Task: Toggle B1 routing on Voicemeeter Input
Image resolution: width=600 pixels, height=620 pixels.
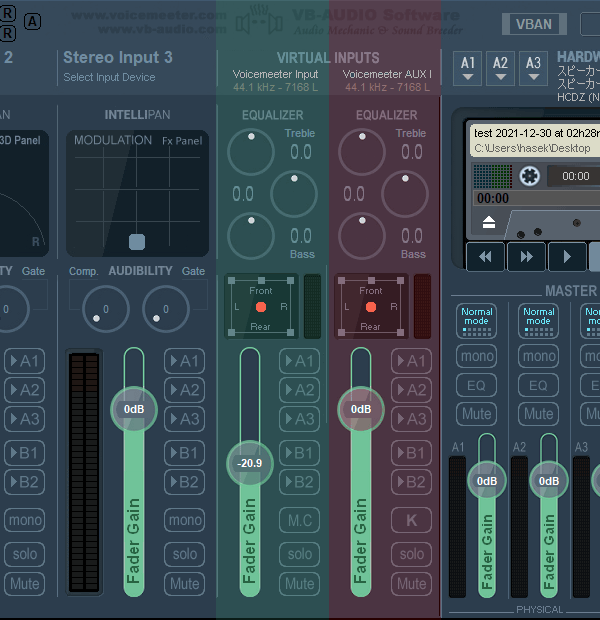Action: click(299, 453)
